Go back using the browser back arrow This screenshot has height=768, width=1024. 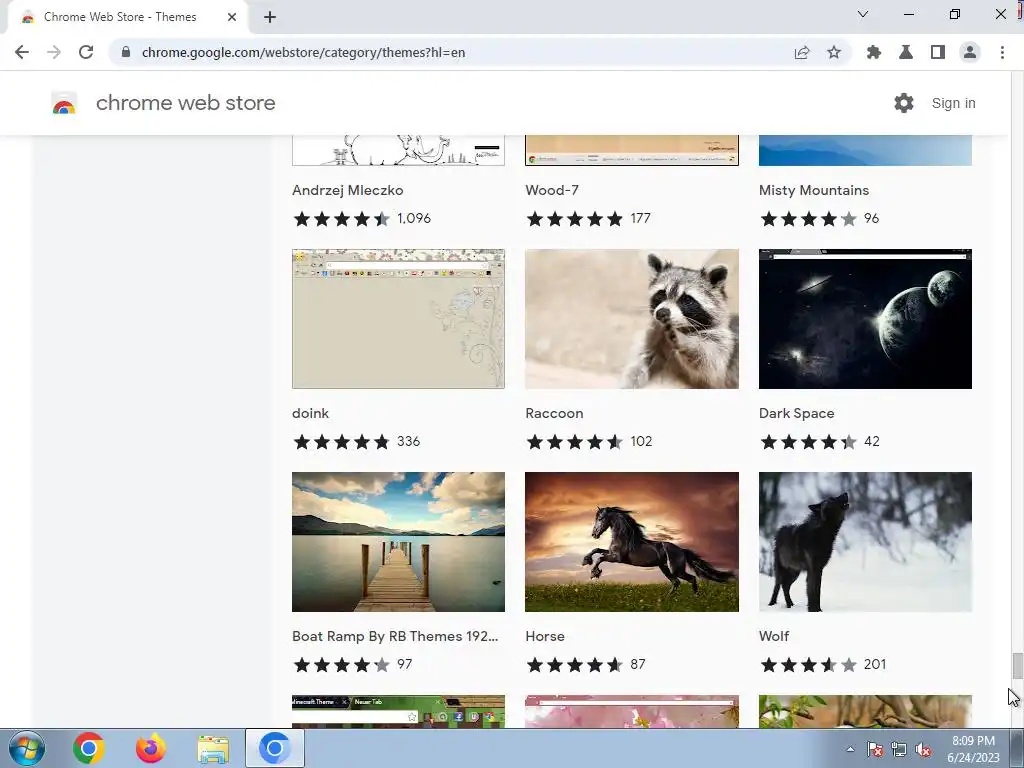(22, 52)
